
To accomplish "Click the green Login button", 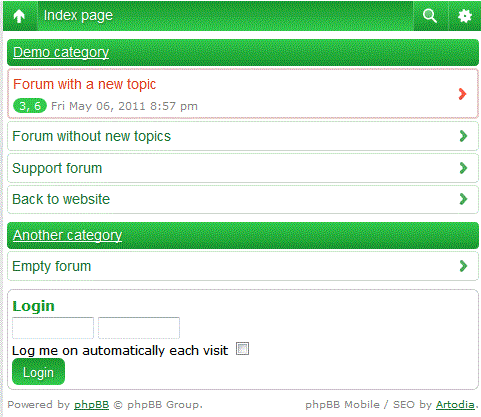I will click(x=38, y=372).
